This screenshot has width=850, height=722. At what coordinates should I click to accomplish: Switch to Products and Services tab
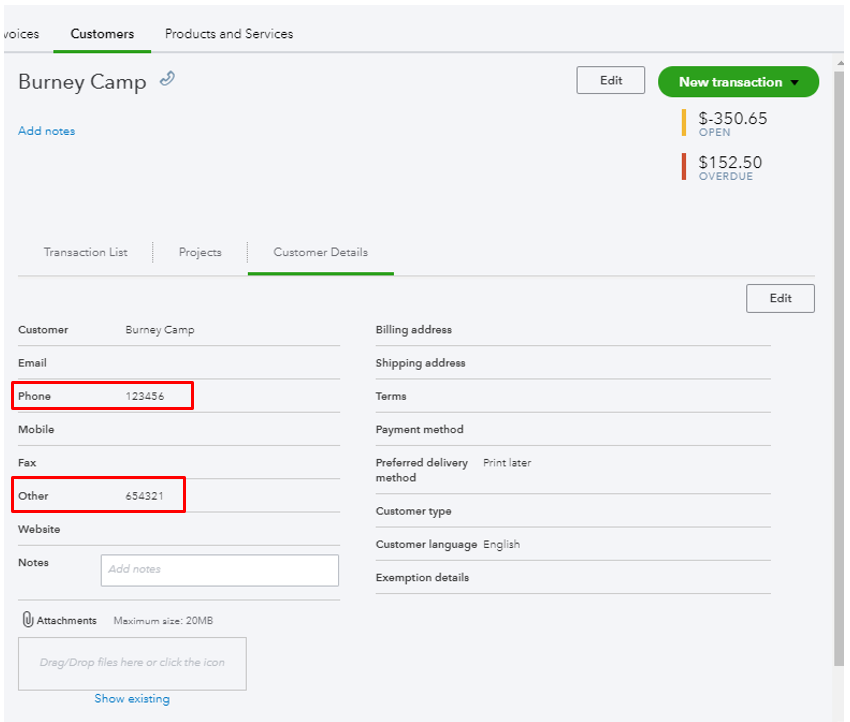coord(229,34)
